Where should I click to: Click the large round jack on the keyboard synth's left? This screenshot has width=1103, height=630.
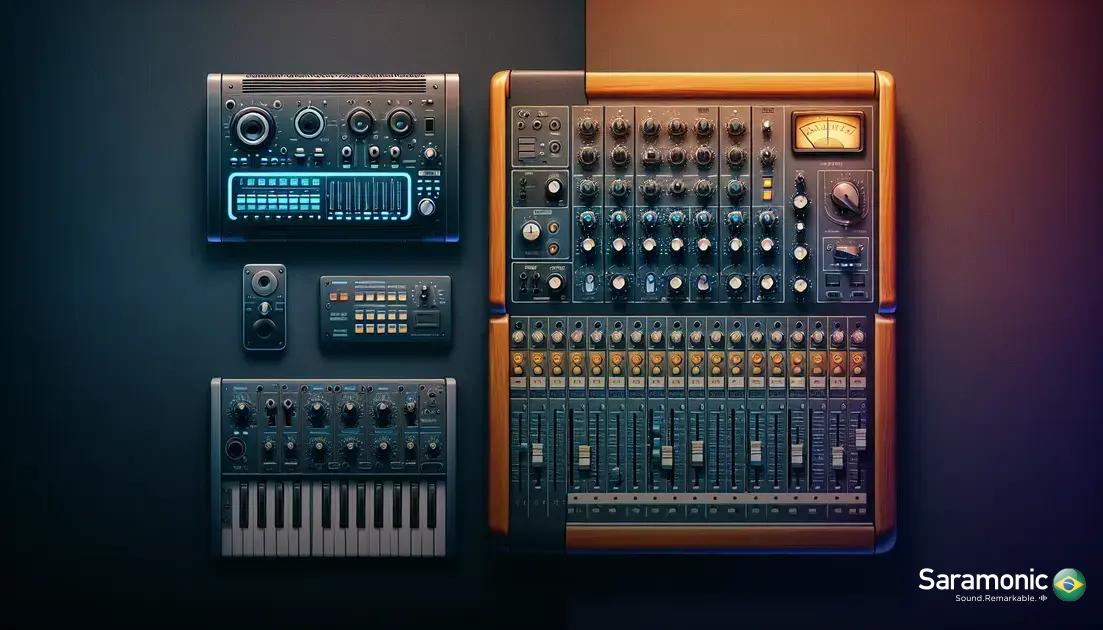point(235,448)
